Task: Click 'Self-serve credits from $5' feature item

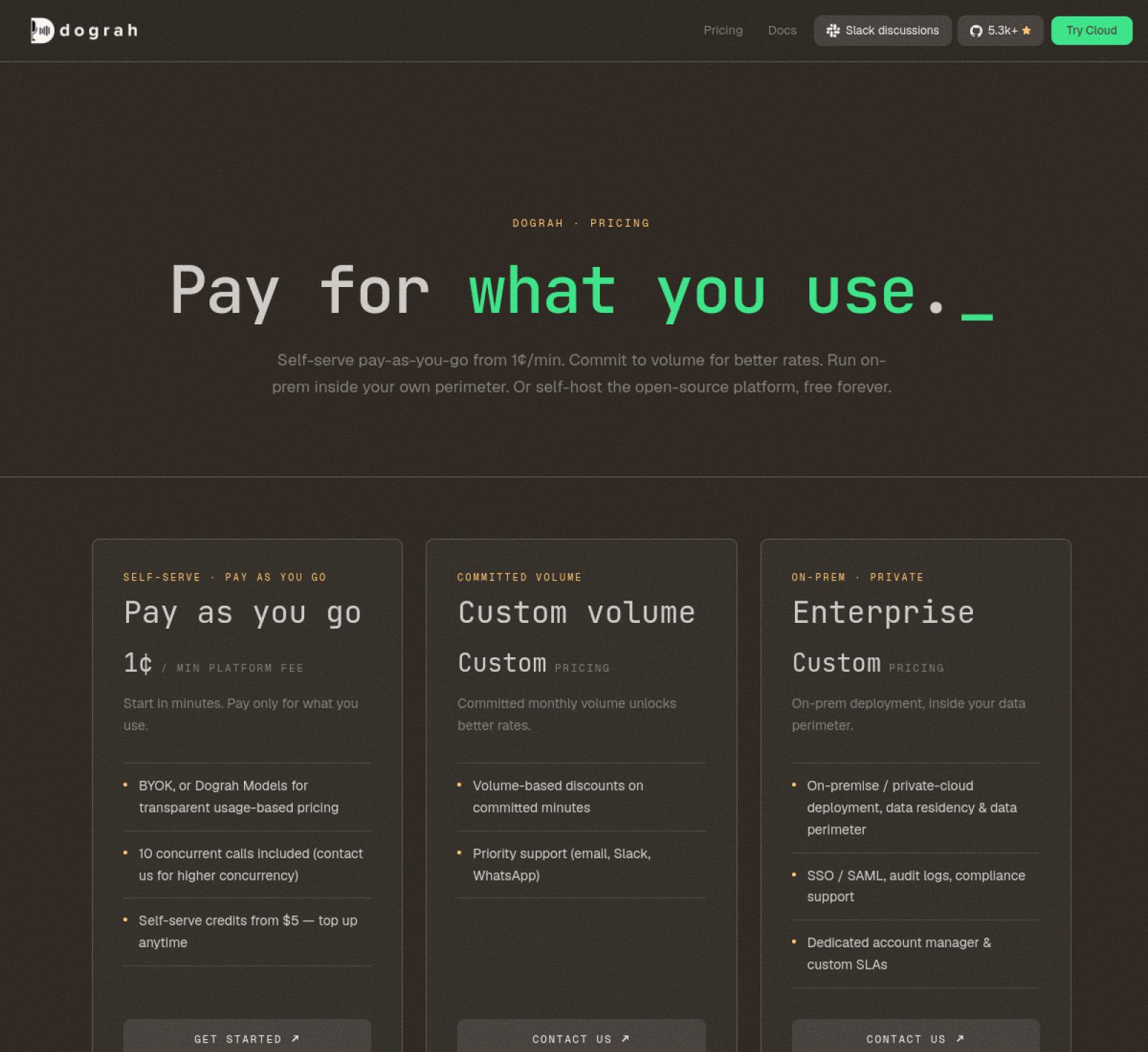Action: pyautogui.click(x=247, y=931)
